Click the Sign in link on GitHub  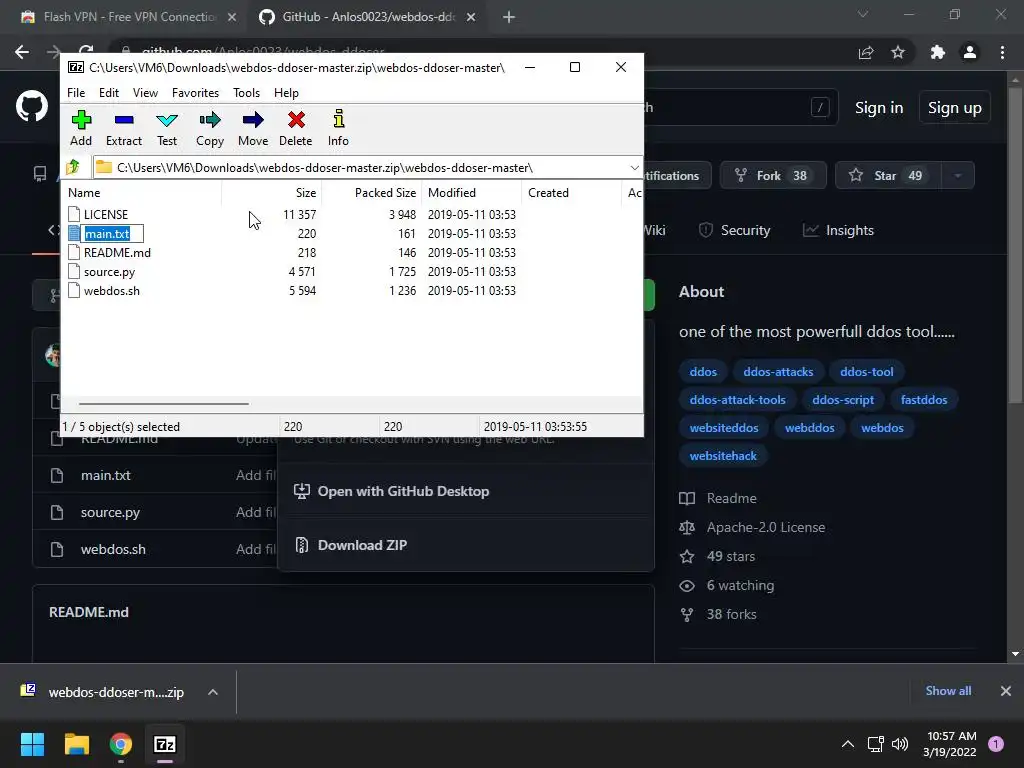point(879,108)
